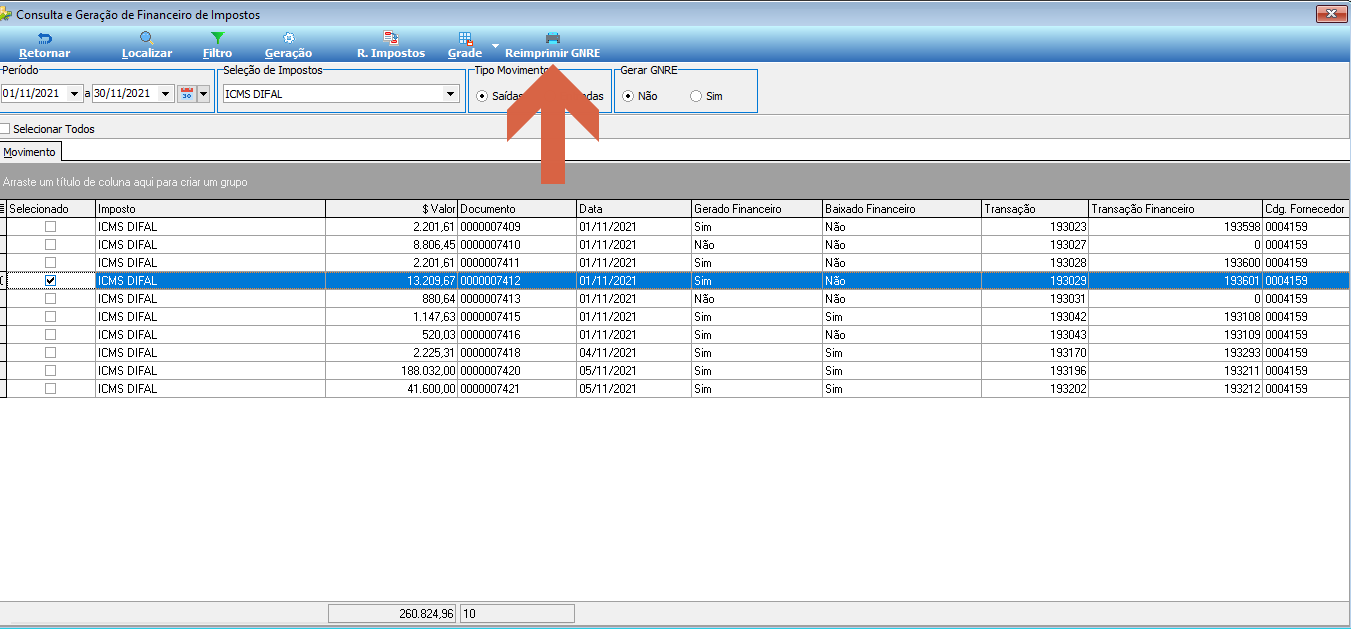Image resolution: width=1351 pixels, height=629 pixels.
Task: Sort by the Imposto column header
Action: [x=210, y=209]
